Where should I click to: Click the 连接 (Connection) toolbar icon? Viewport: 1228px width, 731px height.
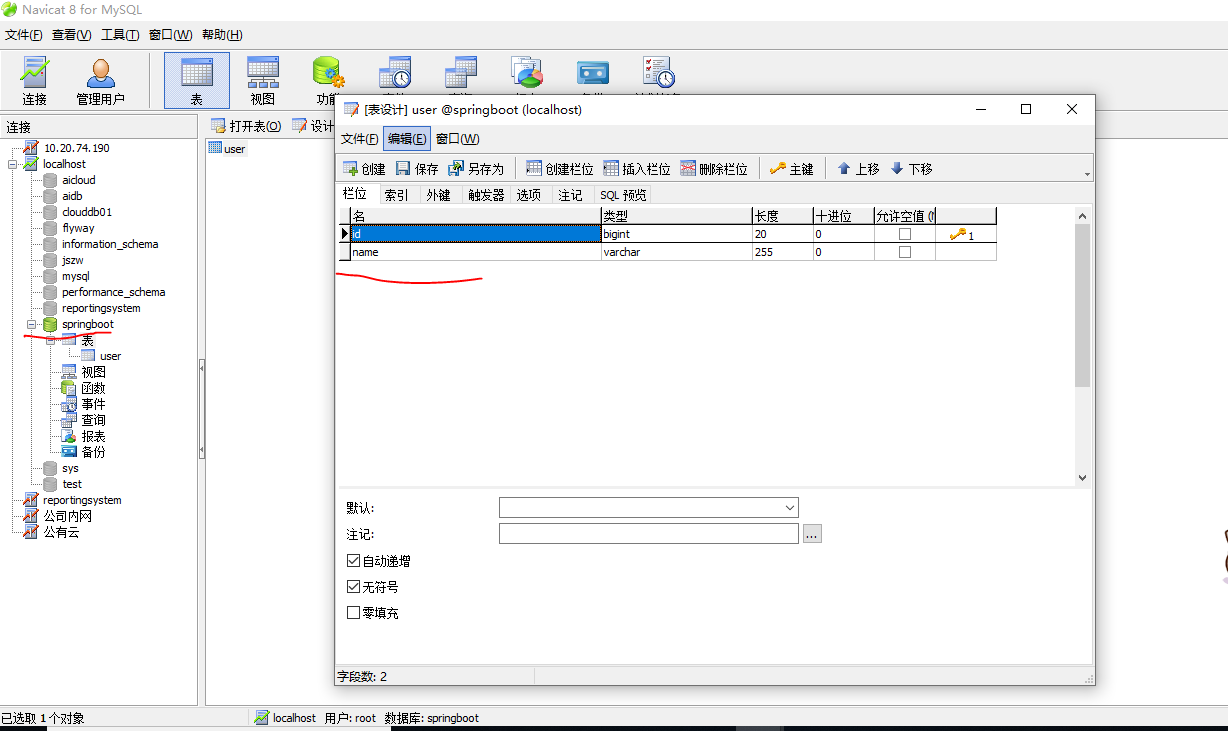point(35,80)
